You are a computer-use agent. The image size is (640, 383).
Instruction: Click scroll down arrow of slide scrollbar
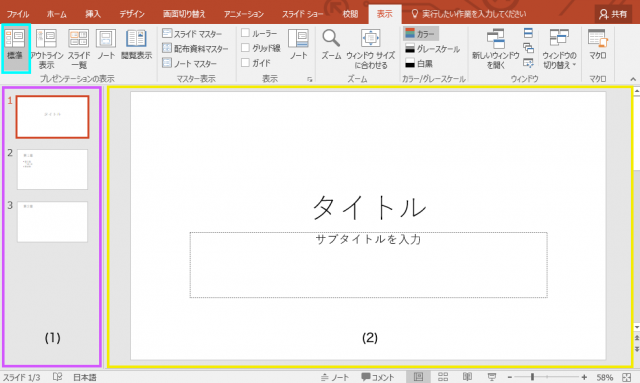point(636,327)
